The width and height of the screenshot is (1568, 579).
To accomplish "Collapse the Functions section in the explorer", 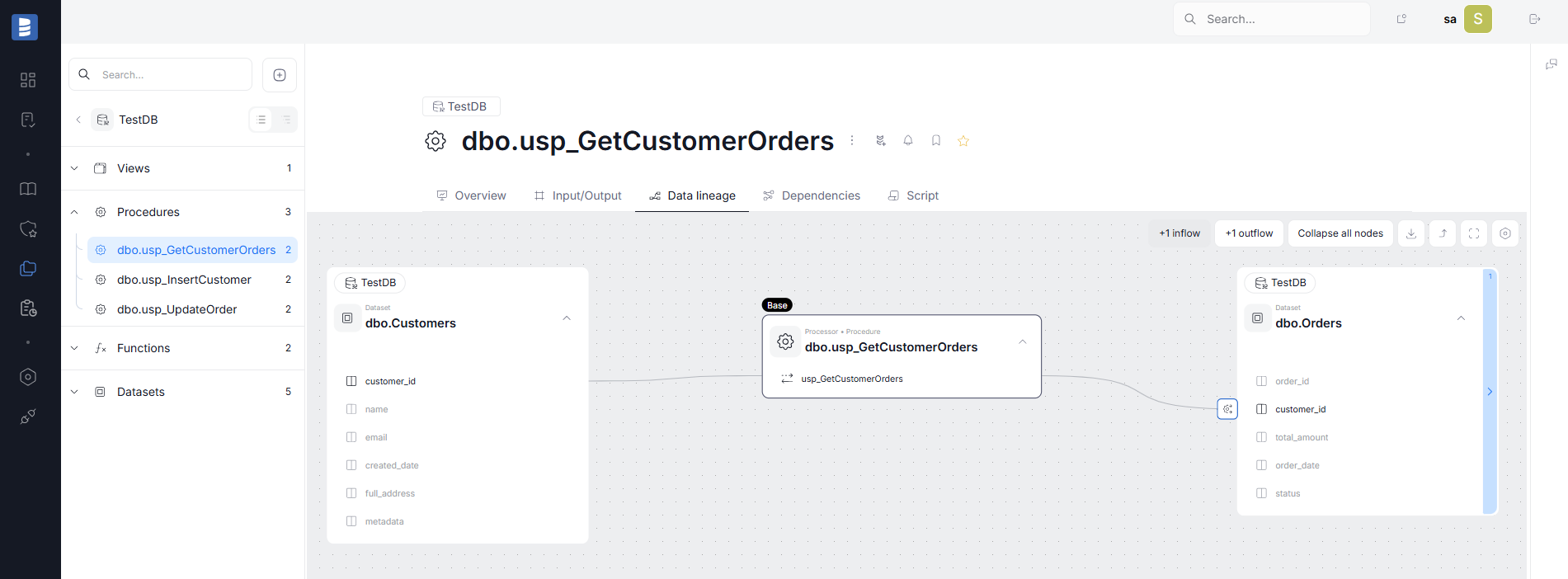I will 74,347.
